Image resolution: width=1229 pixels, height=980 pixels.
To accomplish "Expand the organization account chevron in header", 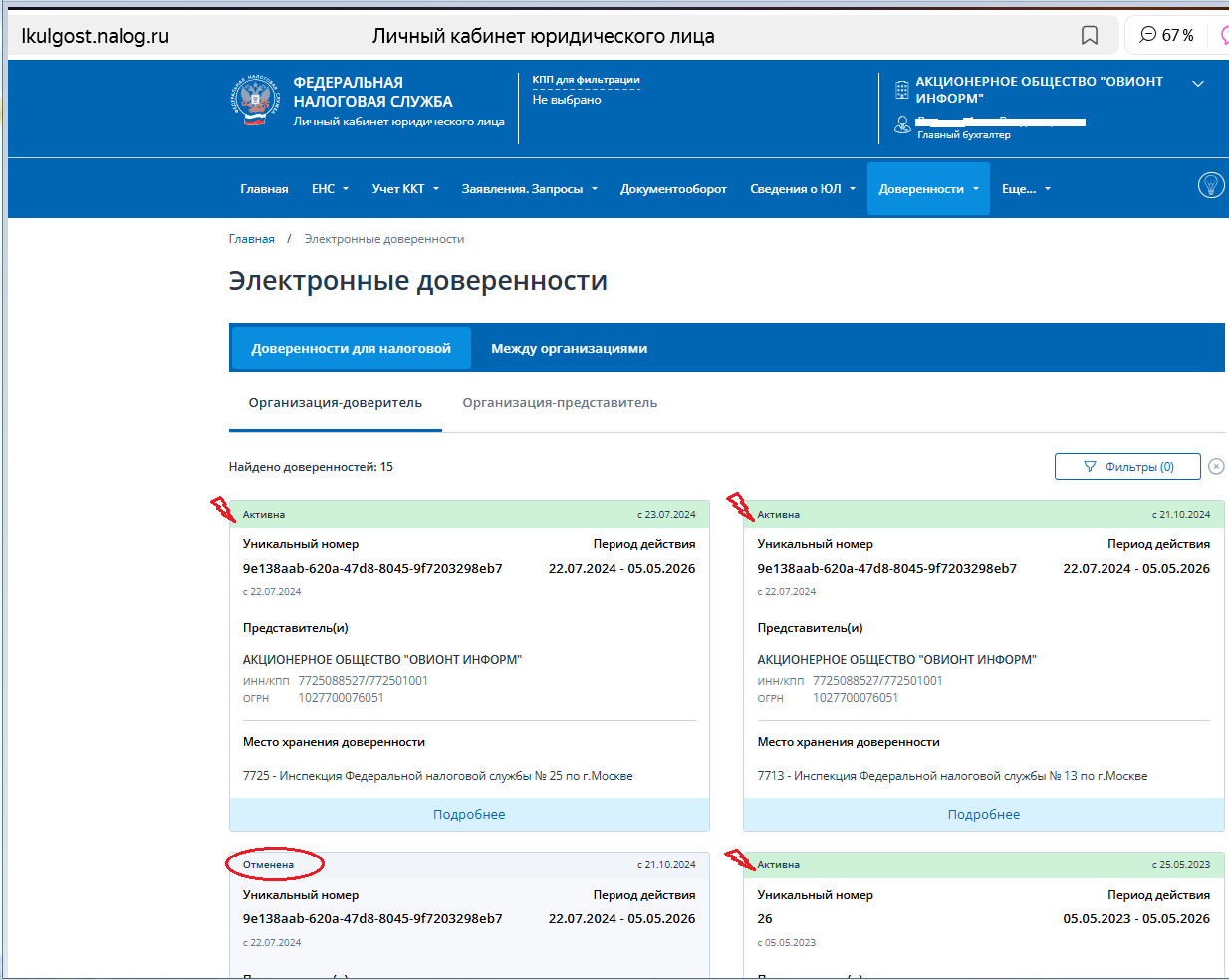I will (1198, 84).
